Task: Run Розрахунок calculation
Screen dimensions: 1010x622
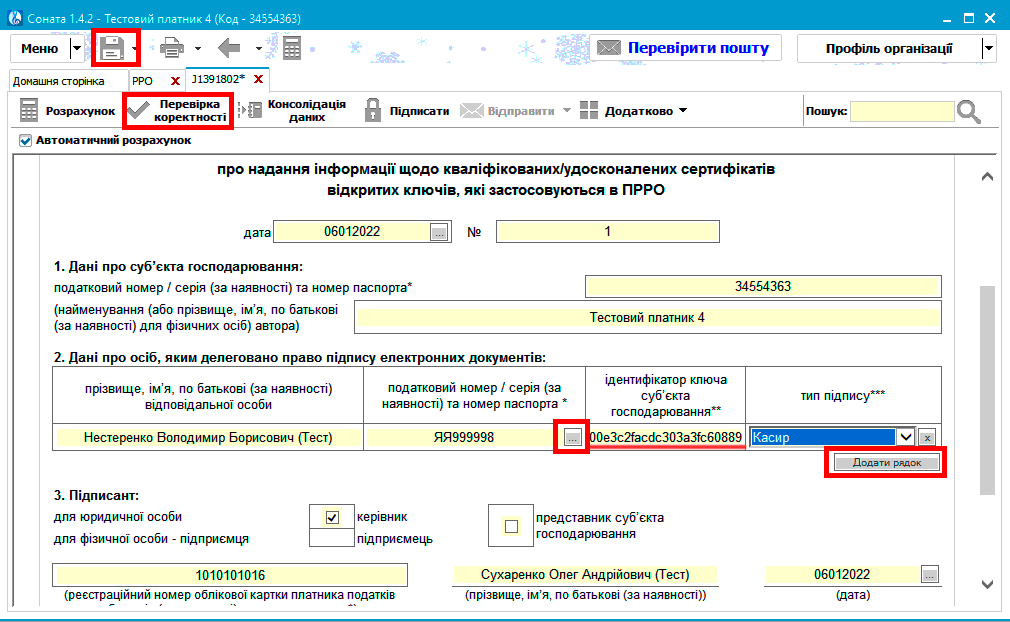Action: [65, 111]
